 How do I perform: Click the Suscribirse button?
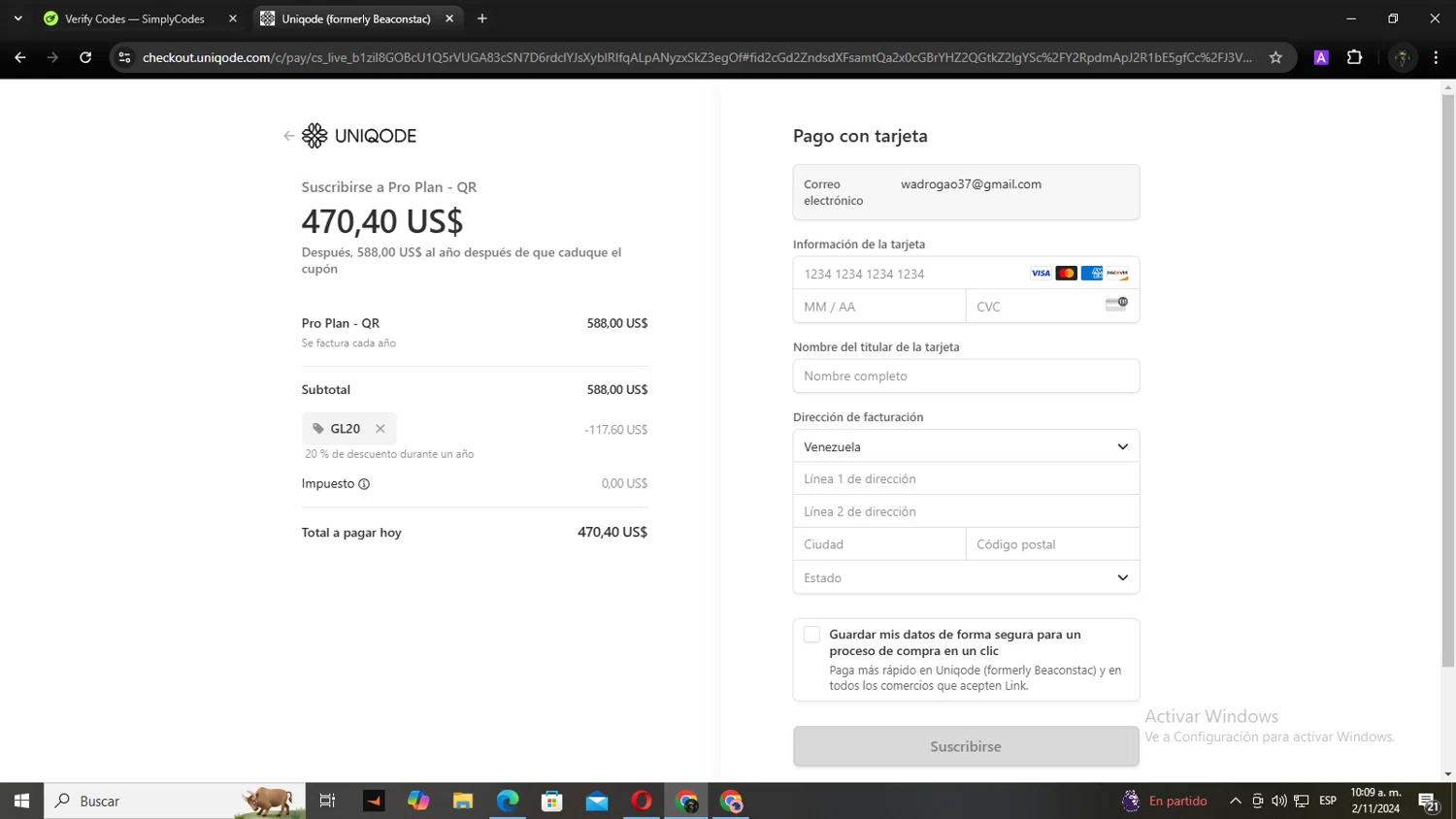point(966,746)
